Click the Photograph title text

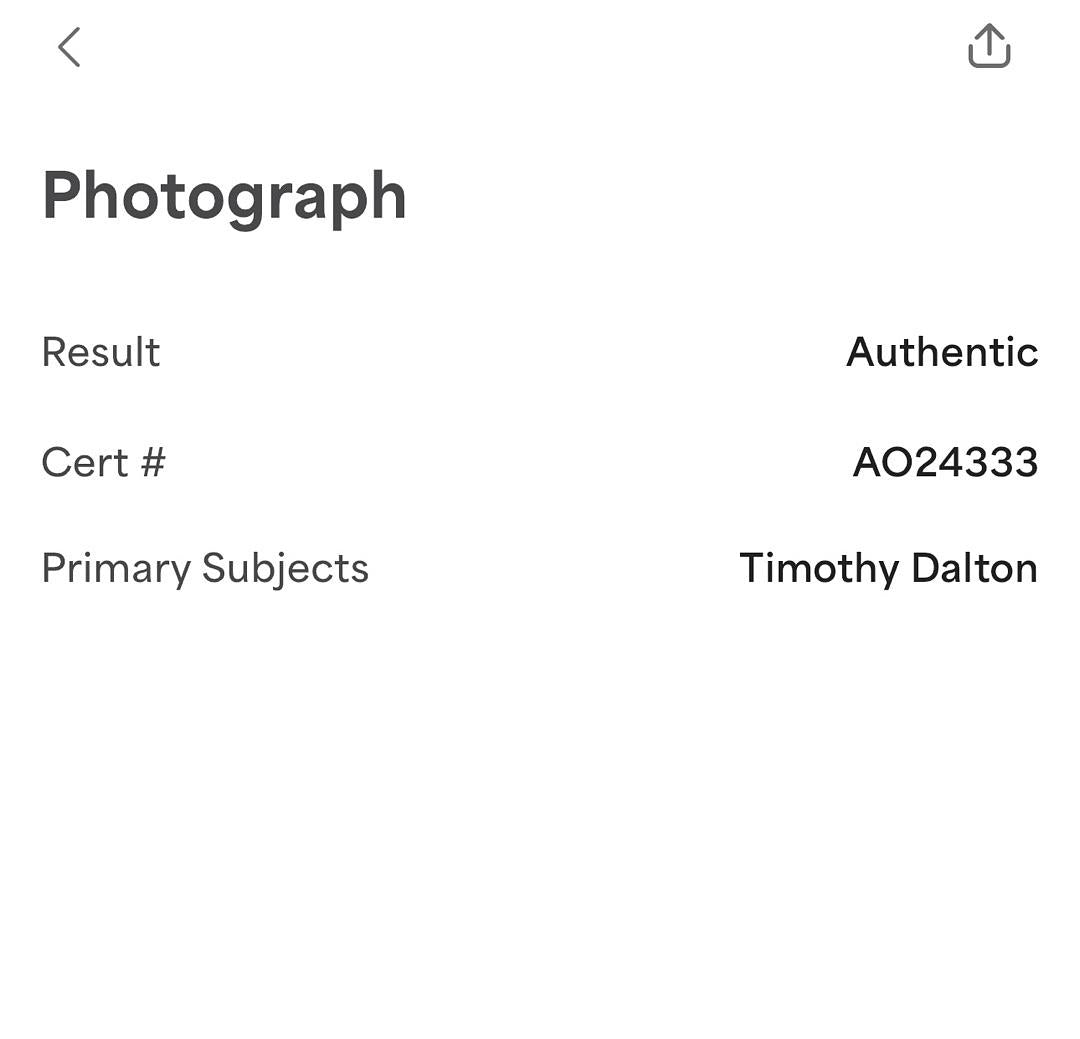(x=224, y=196)
